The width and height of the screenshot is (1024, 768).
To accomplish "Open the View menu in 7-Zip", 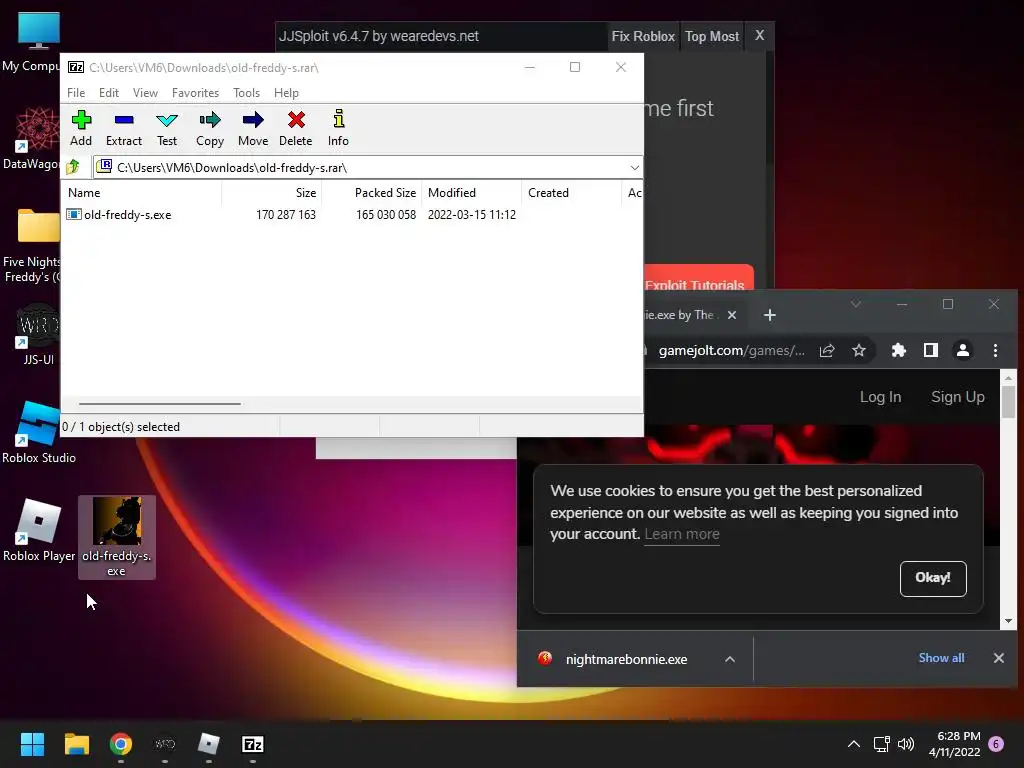I will pyautogui.click(x=145, y=93).
